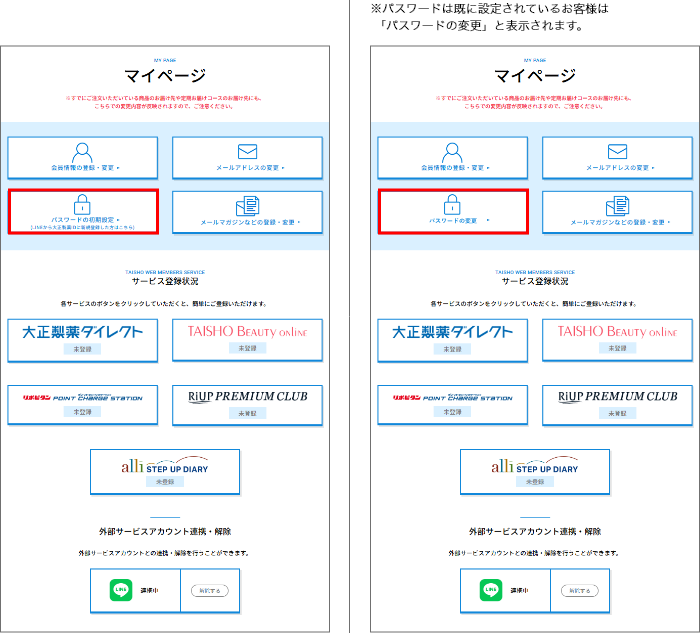The width and height of the screenshot is (700, 633).
Task: Click 大正製薬ダイレクト logo in the left screenshot
Action: pyautogui.click(x=83, y=332)
